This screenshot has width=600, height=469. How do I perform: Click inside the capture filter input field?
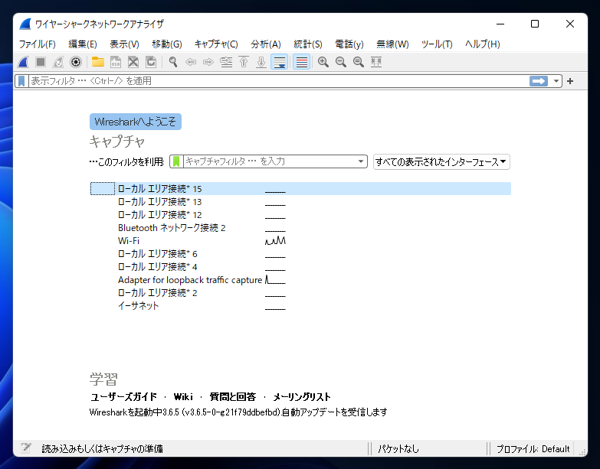coord(270,161)
